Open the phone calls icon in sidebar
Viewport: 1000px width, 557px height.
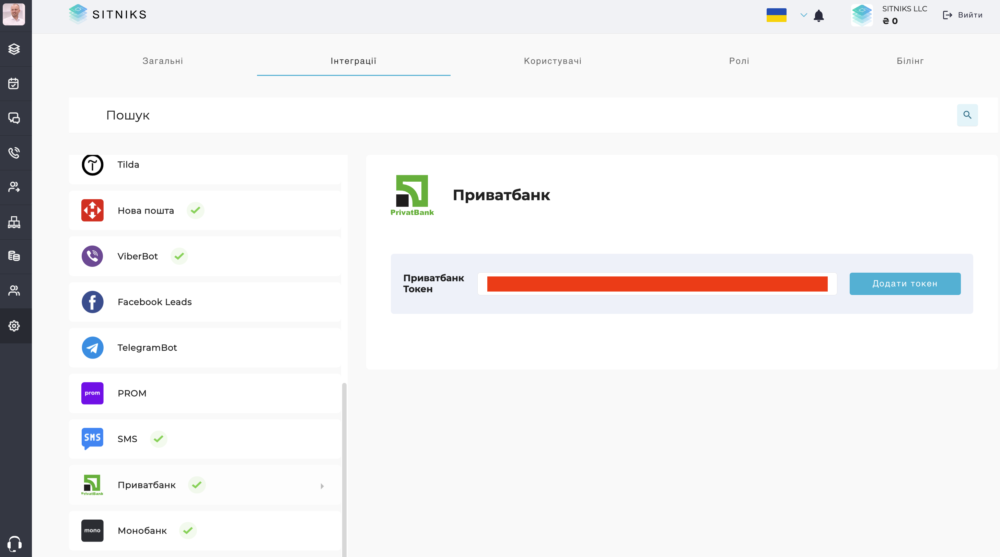(x=14, y=152)
